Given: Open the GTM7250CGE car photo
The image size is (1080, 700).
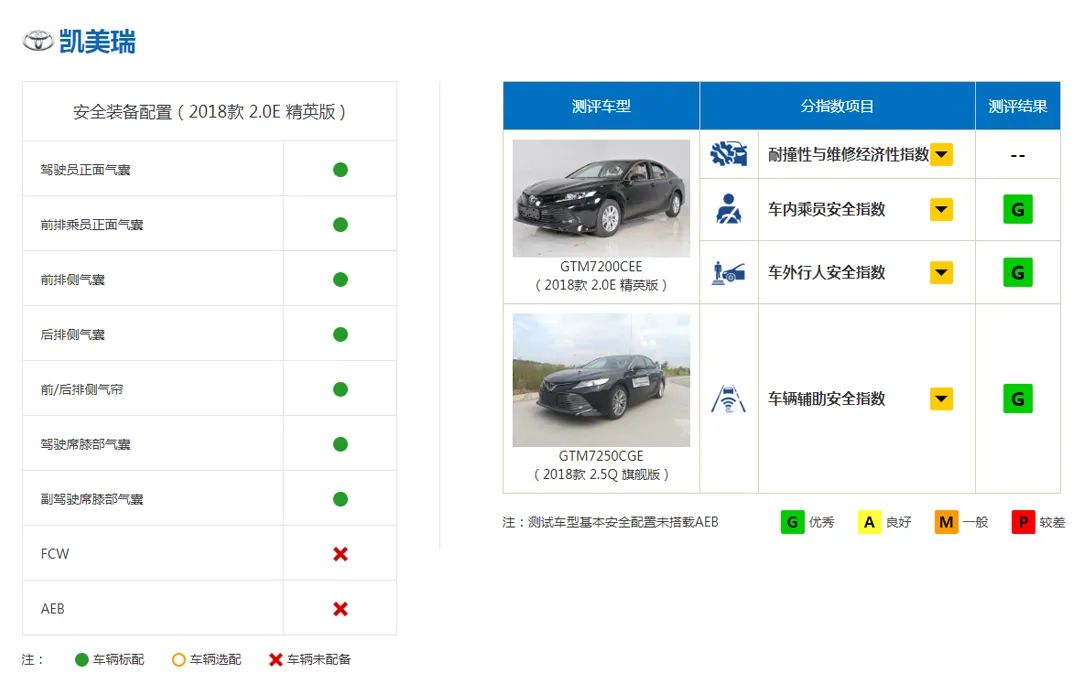Looking at the screenshot, I should point(601,380).
